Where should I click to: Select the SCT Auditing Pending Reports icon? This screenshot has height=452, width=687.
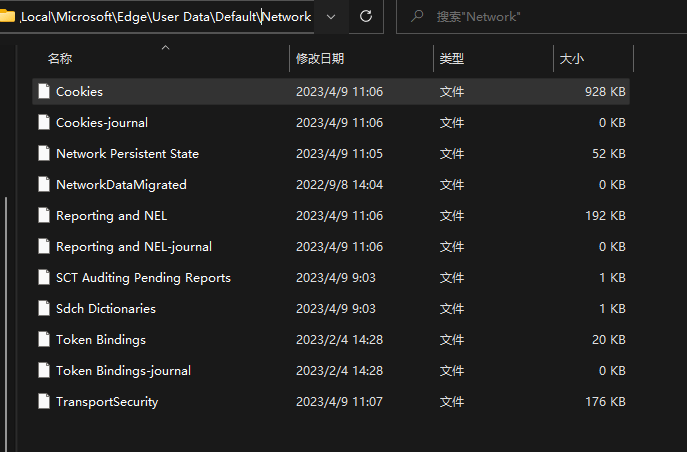tap(44, 277)
